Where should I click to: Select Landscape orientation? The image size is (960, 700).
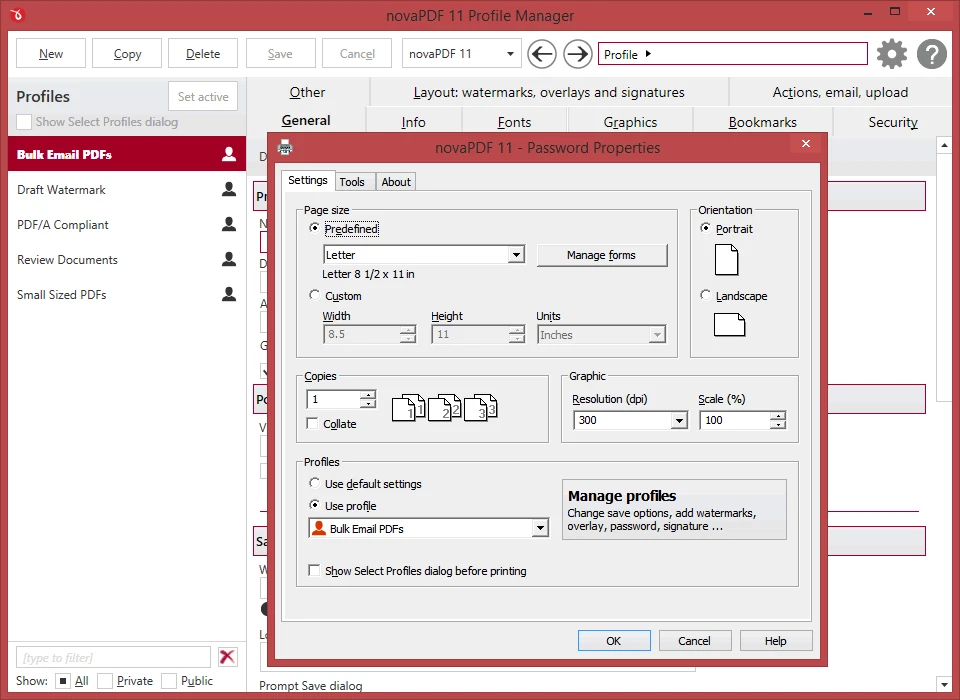click(707, 295)
